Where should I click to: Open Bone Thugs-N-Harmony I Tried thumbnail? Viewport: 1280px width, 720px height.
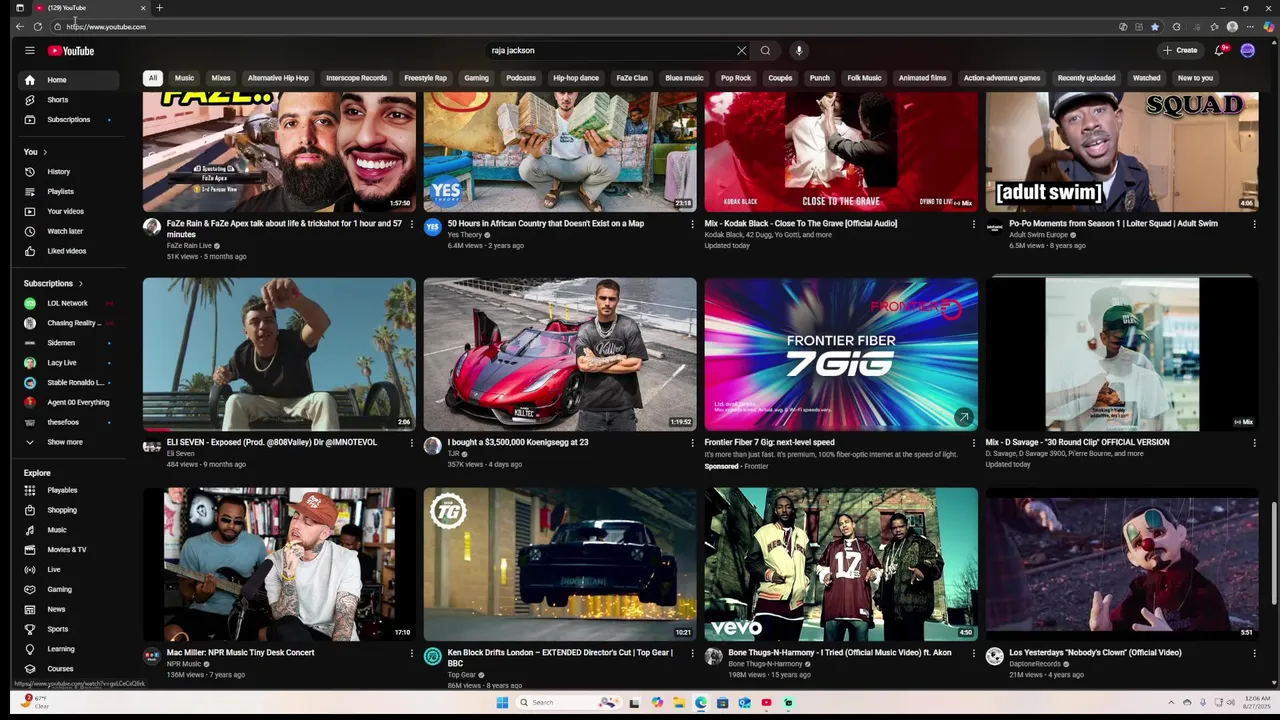pyautogui.click(x=841, y=564)
